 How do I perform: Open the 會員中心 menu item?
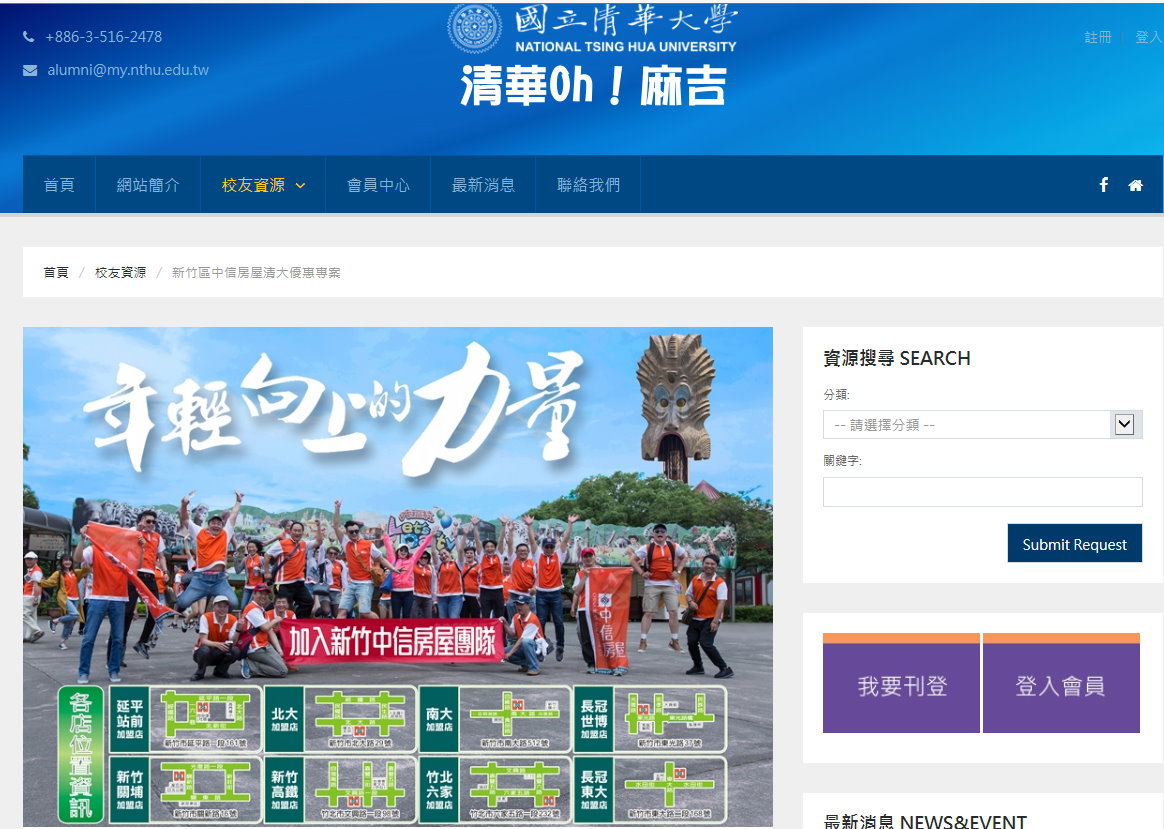(x=378, y=185)
